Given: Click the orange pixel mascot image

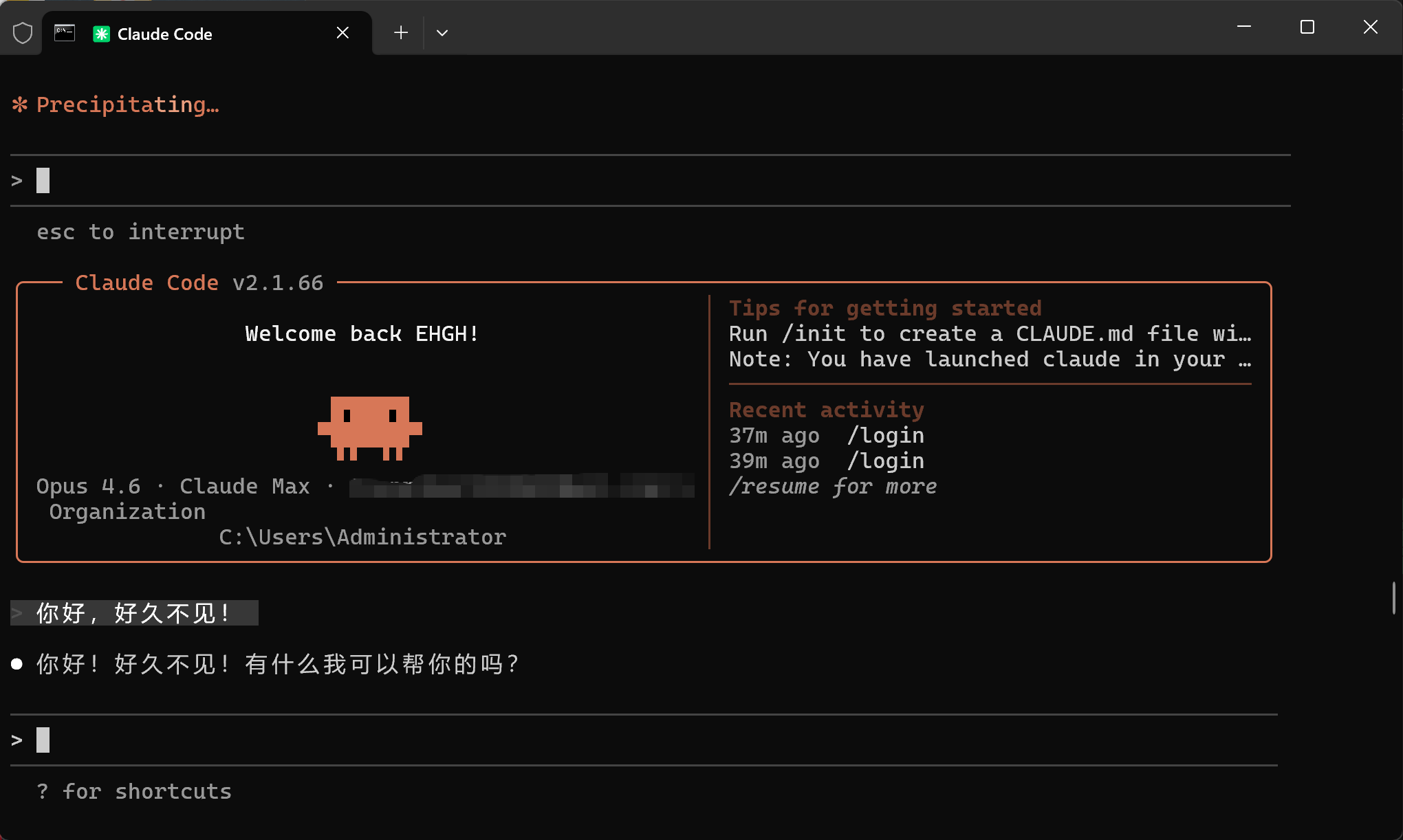Looking at the screenshot, I should point(370,428).
